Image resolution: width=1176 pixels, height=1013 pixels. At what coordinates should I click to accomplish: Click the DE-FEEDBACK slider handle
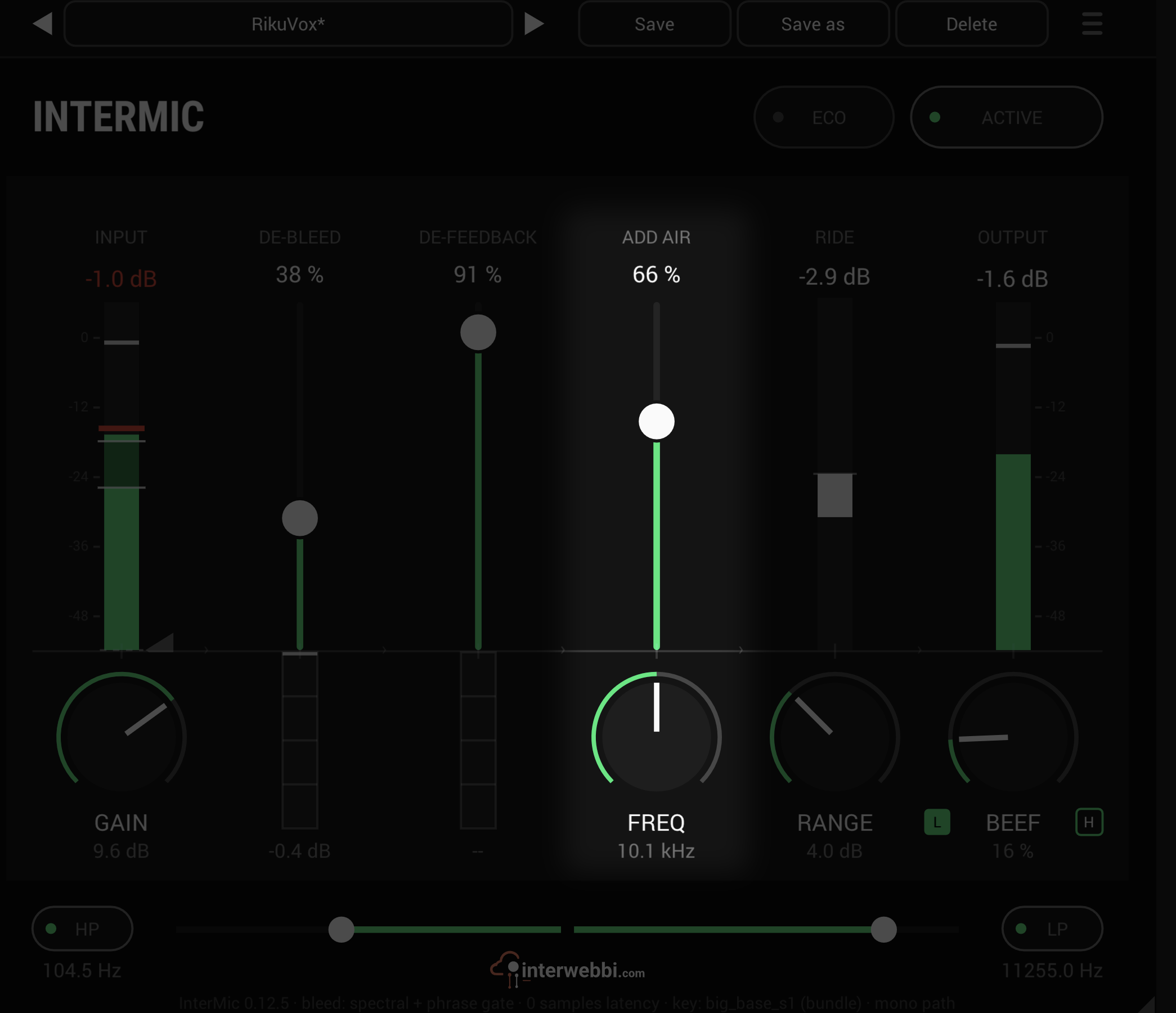click(x=478, y=332)
